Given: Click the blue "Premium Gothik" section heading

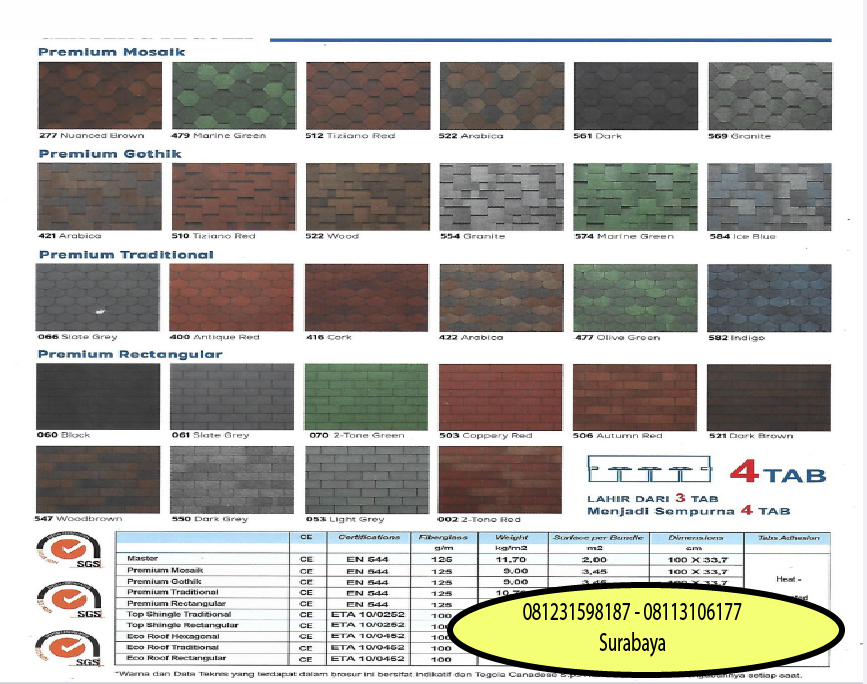Looking at the screenshot, I should (110, 154).
